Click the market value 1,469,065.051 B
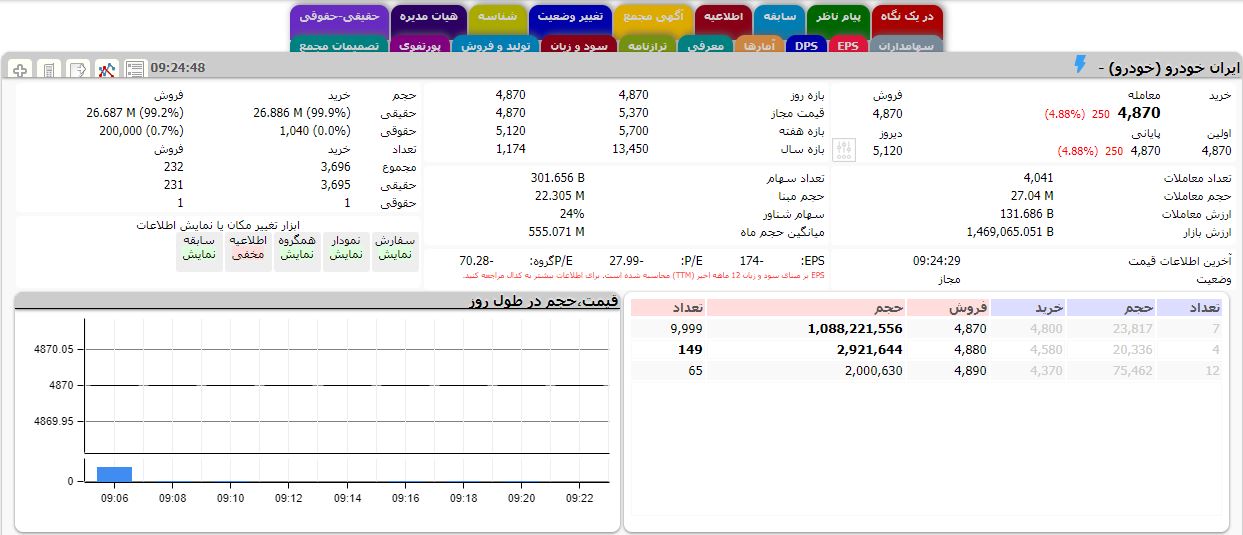This screenshot has height=535, width=1243. [1010, 231]
